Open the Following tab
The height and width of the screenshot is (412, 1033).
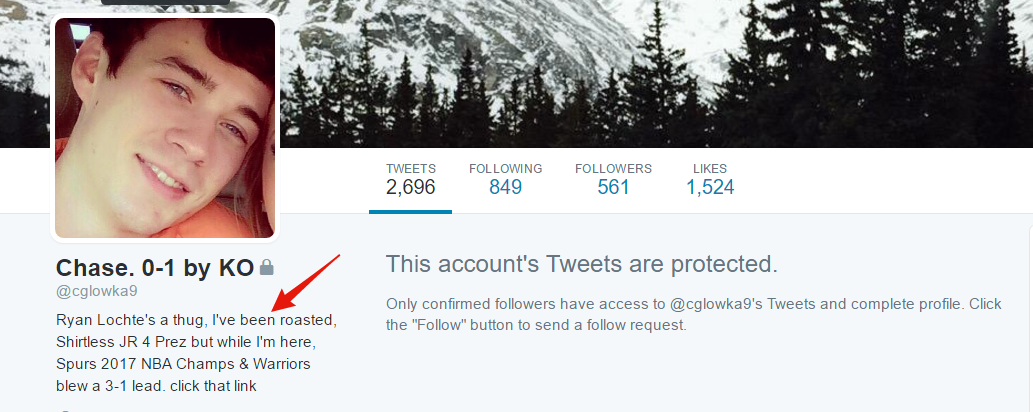coord(505,179)
